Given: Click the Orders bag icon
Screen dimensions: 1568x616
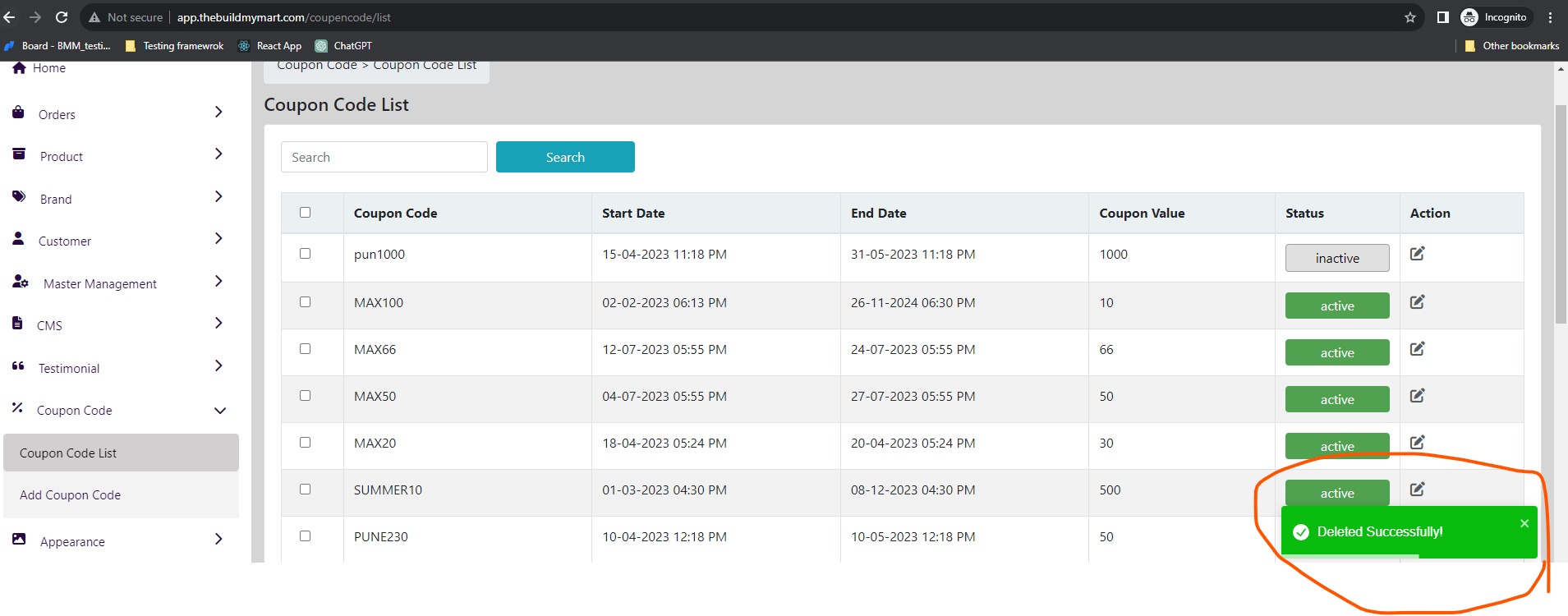Looking at the screenshot, I should (18, 113).
